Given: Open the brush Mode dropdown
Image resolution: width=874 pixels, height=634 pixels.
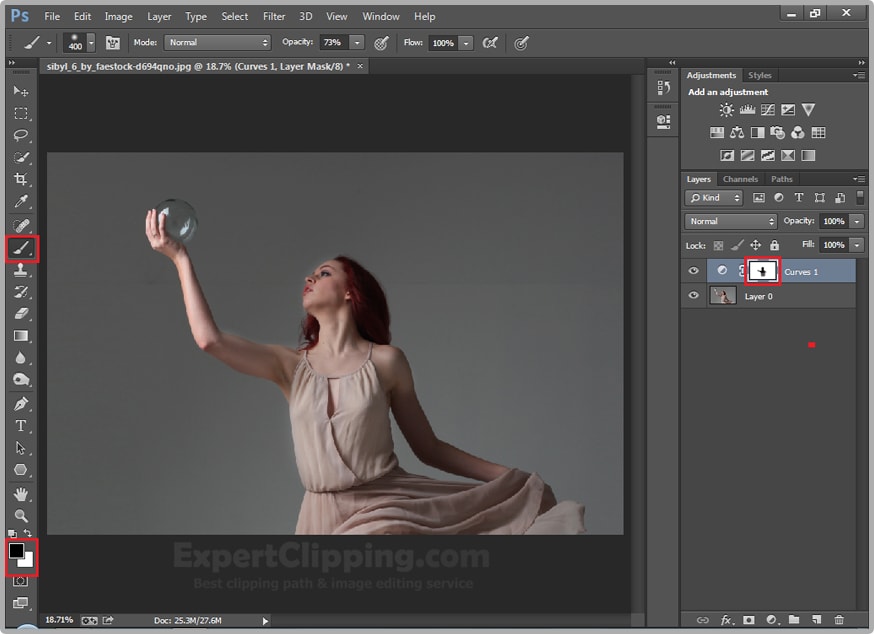Looking at the screenshot, I should pyautogui.click(x=218, y=43).
